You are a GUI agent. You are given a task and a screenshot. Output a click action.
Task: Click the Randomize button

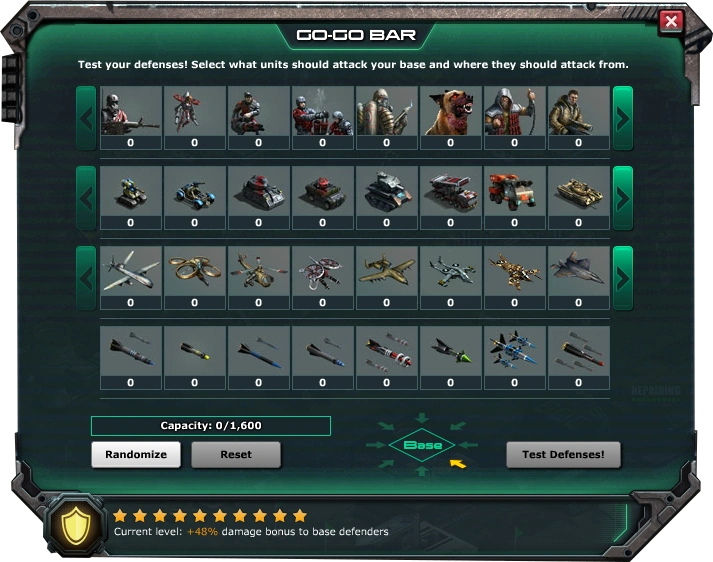pos(136,454)
